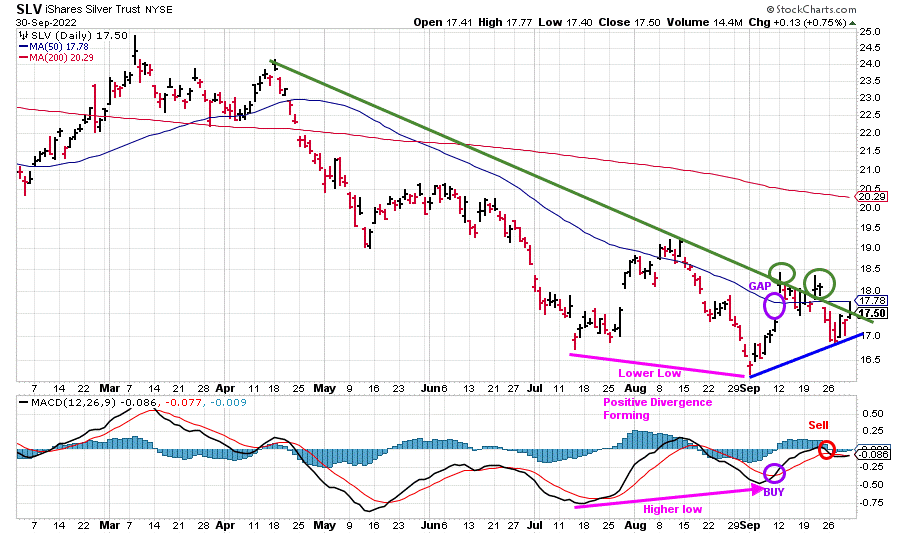Click the High 17.77 value
This screenshot has width=900, height=534.
click(x=506, y=22)
